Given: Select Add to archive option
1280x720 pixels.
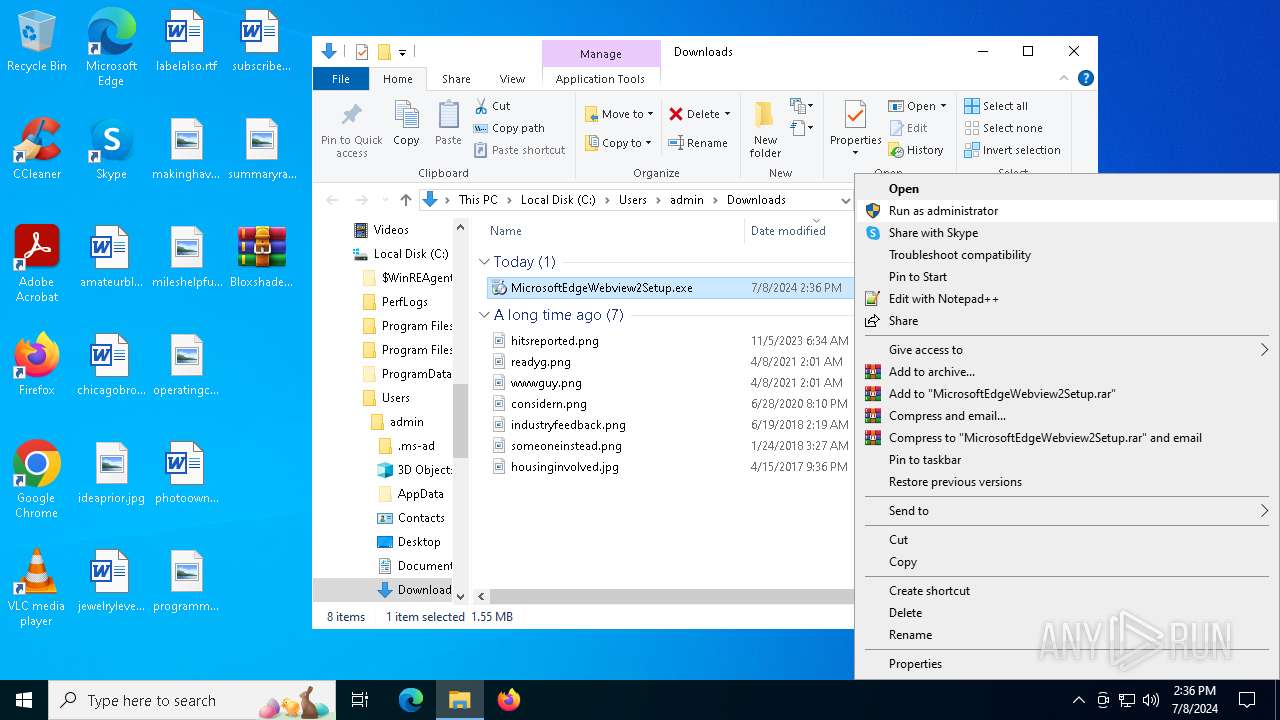Looking at the screenshot, I should [1067, 372].
